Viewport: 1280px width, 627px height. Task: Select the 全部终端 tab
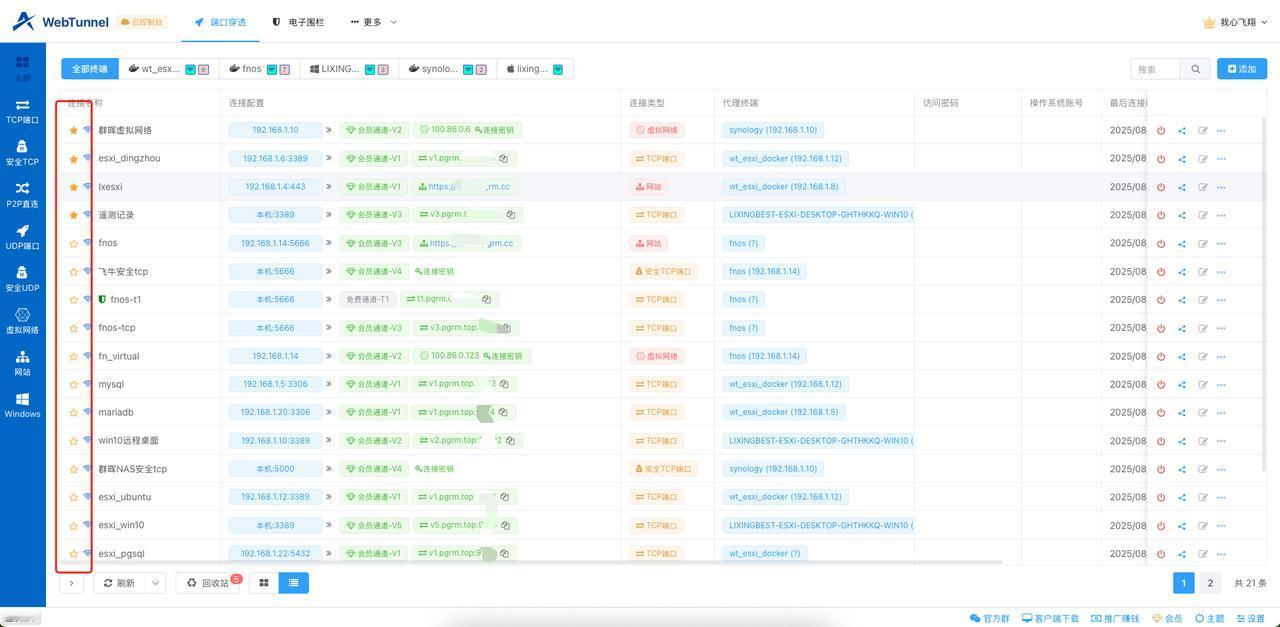click(x=90, y=69)
